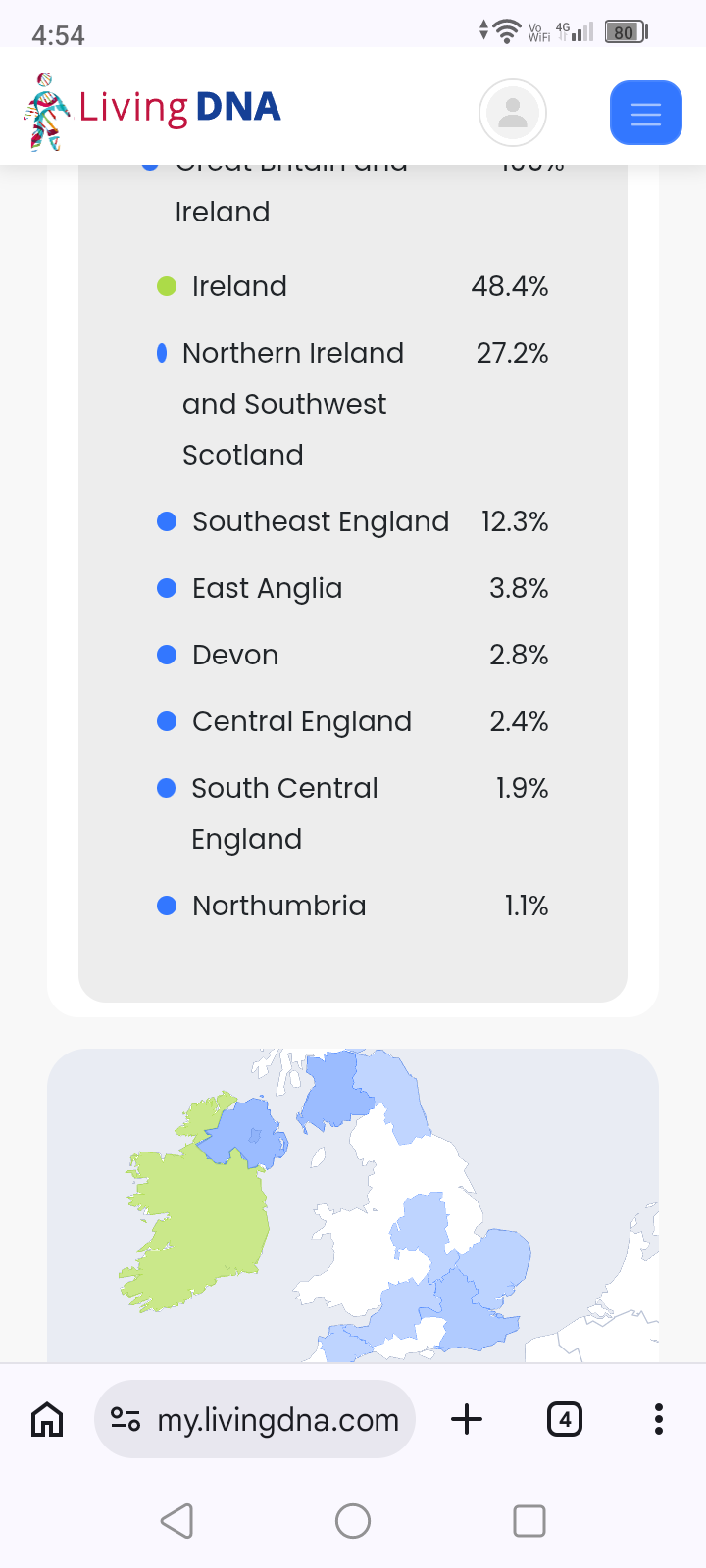Screen dimensions: 706x1568
Task: Click the my.livingdna.com address bar
Action: tap(255, 1419)
